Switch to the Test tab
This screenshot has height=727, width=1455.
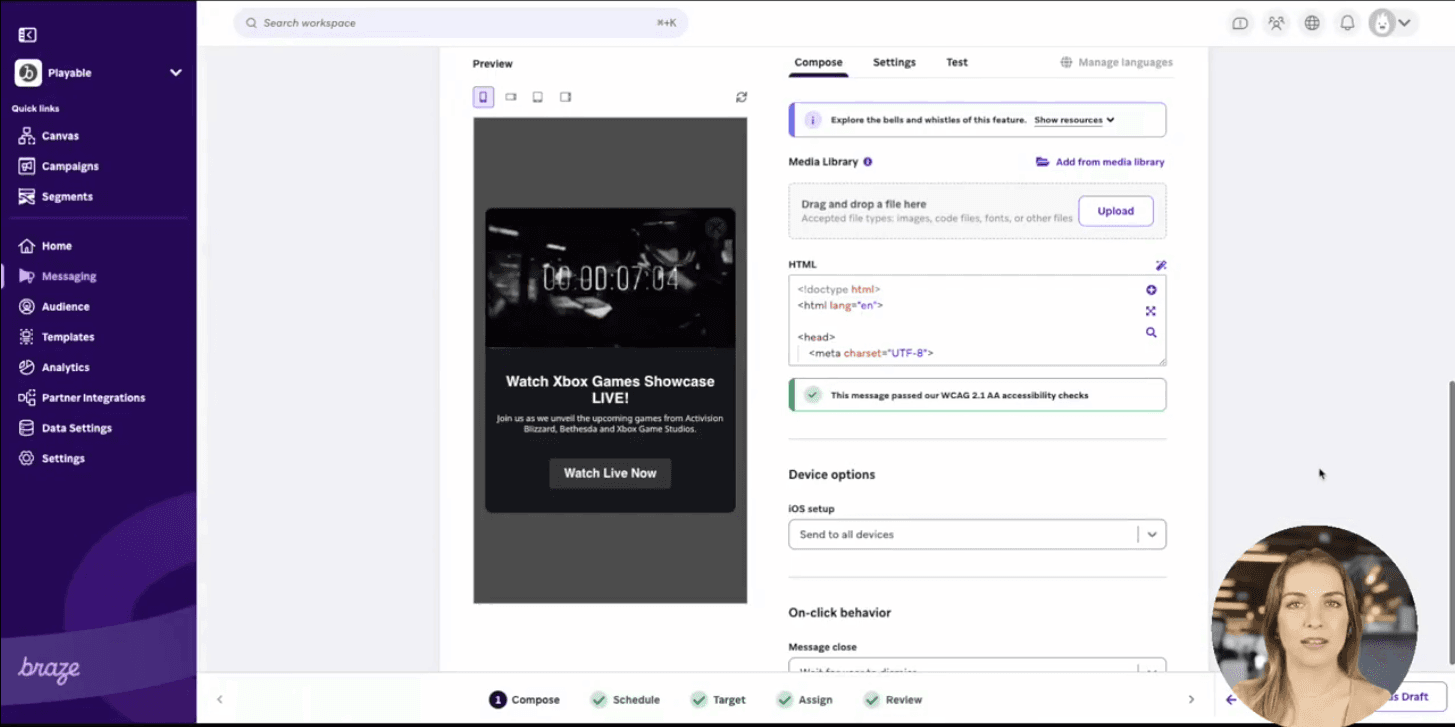click(x=957, y=62)
